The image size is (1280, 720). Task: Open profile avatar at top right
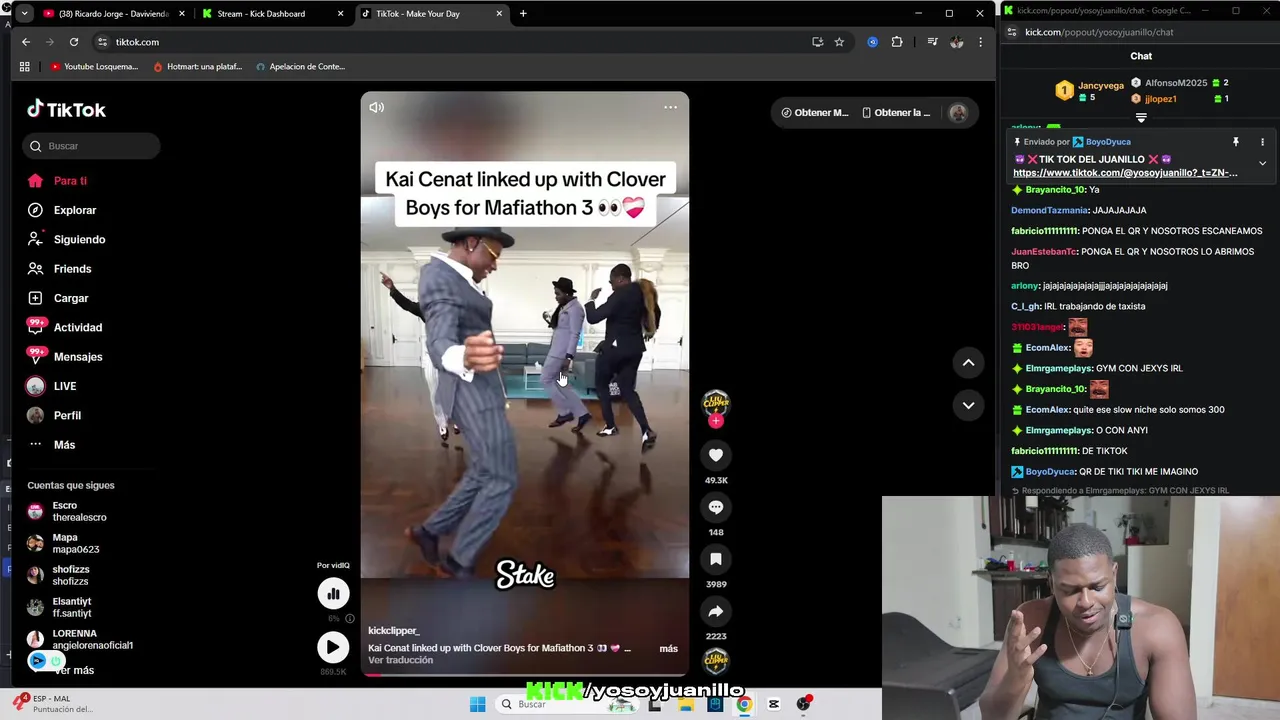[958, 113]
